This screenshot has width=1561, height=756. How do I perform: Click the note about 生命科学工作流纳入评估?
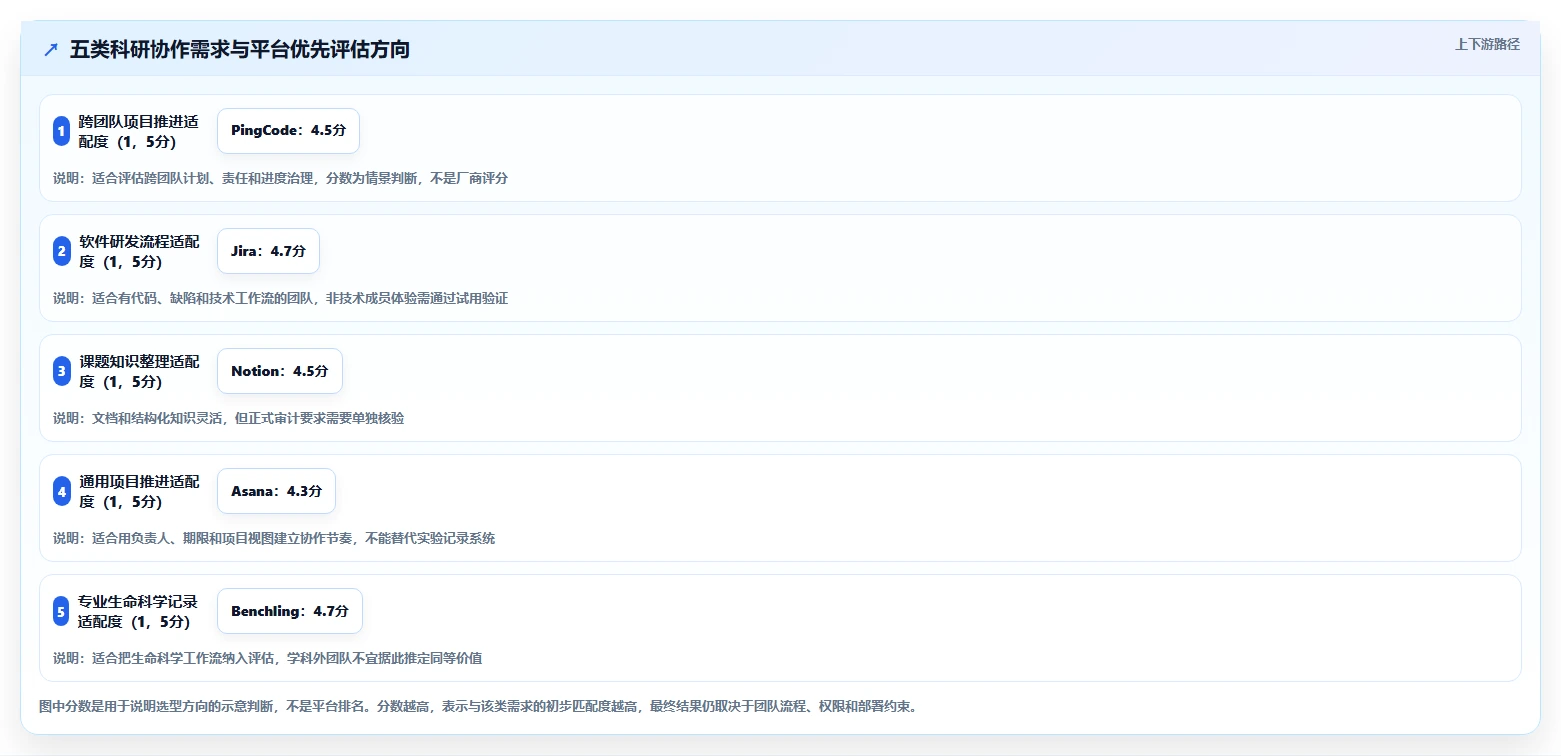(x=268, y=658)
